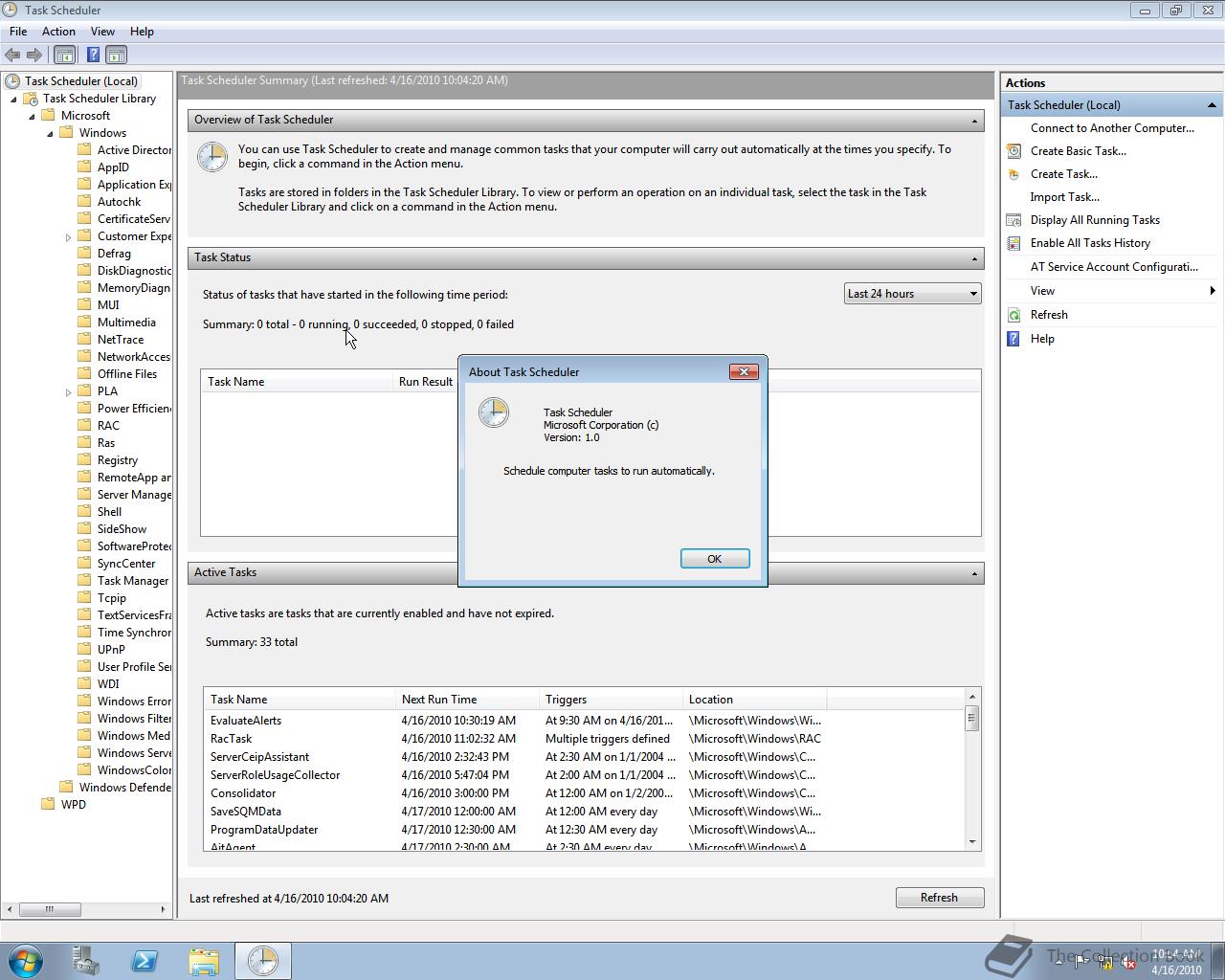Select the SaveSQMData task row
This screenshot has height=980, width=1225.
584,812
